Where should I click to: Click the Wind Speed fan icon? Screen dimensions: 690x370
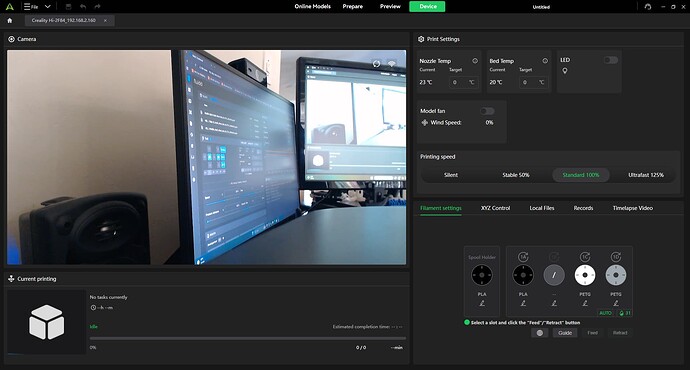point(424,123)
